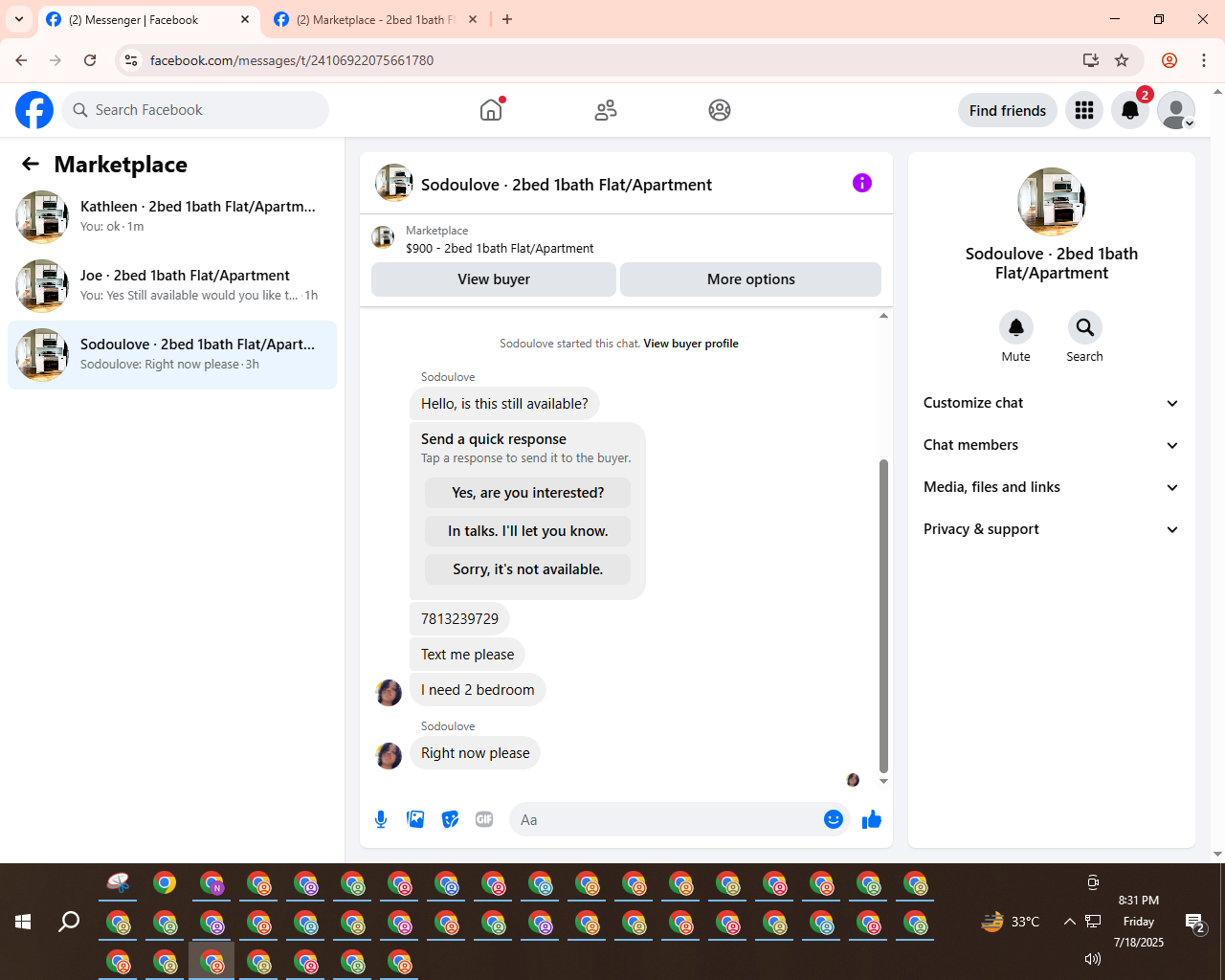Expand Media, files and links section
Viewport: 1225px width, 980px height.
pos(1052,487)
